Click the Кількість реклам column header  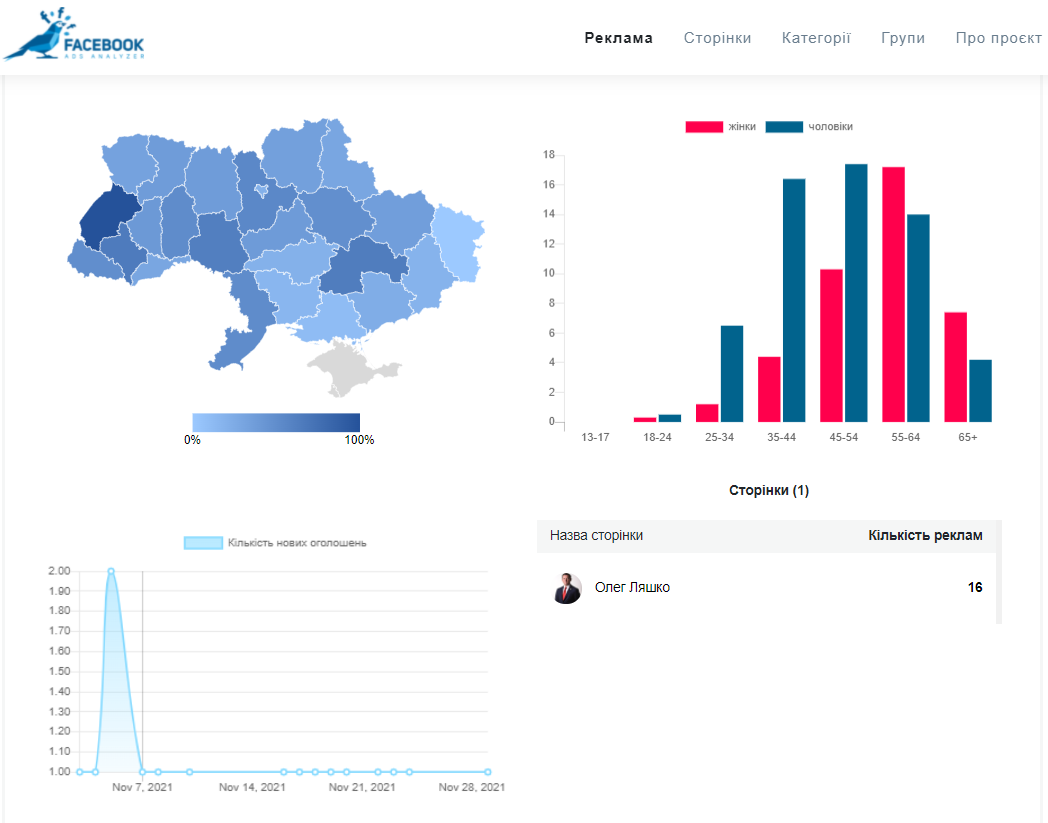925,536
